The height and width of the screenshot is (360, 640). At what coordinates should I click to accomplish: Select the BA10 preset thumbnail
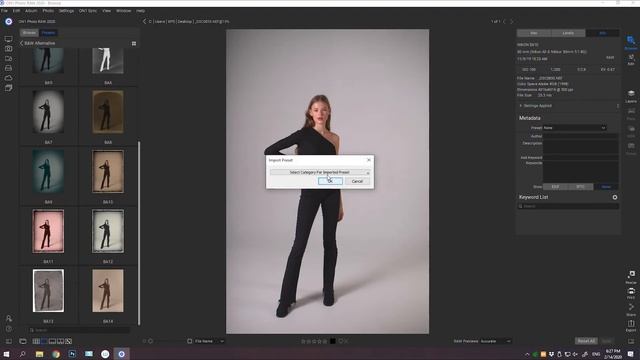point(108,171)
